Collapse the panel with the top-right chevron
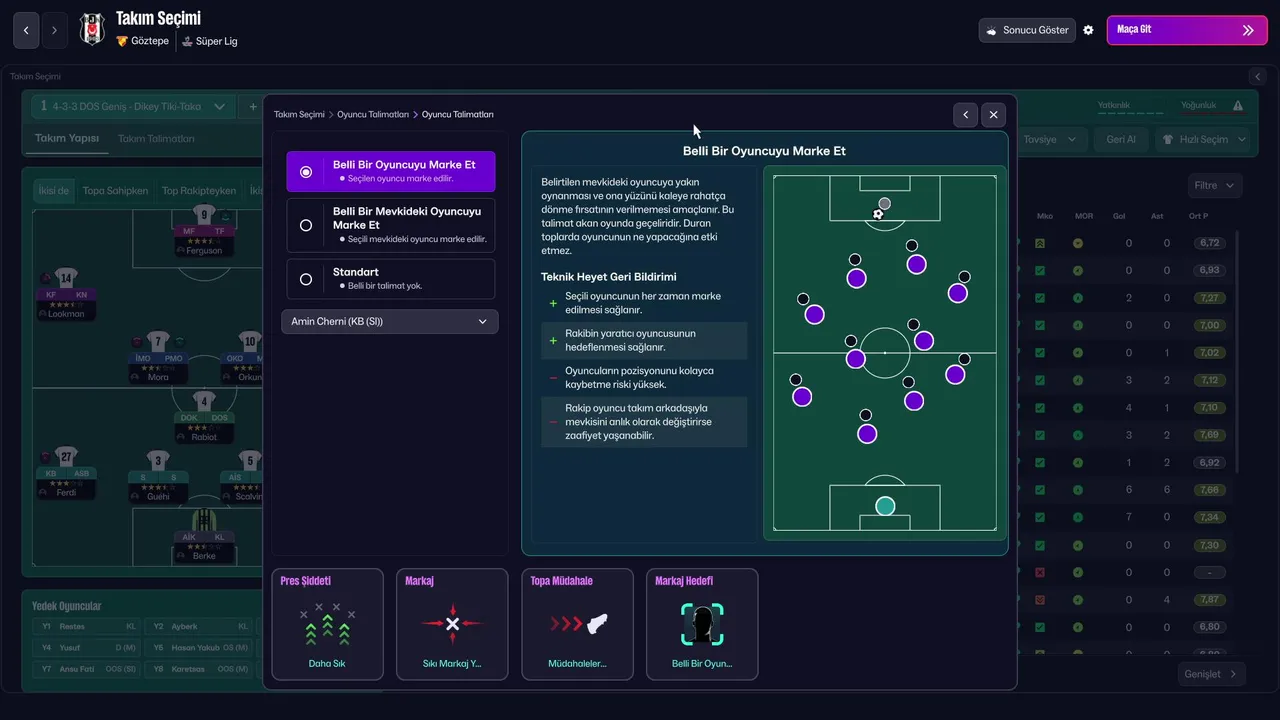Image resolution: width=1280 pixels, height=720 pixels. pyautogui.click(x=1258, y=76)
